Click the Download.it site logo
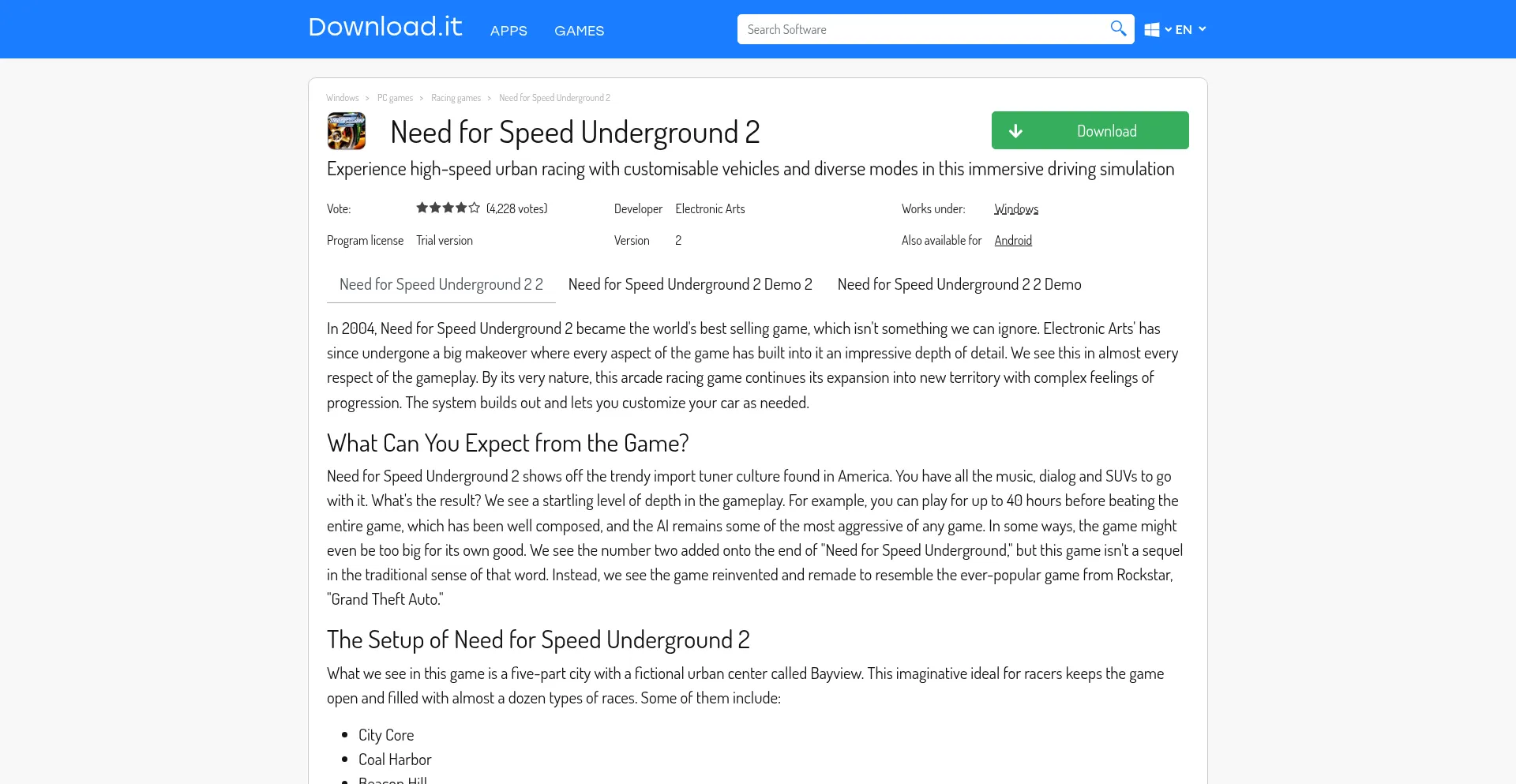The height and width of the screenshot is (784, 1516). click(385, 27)
